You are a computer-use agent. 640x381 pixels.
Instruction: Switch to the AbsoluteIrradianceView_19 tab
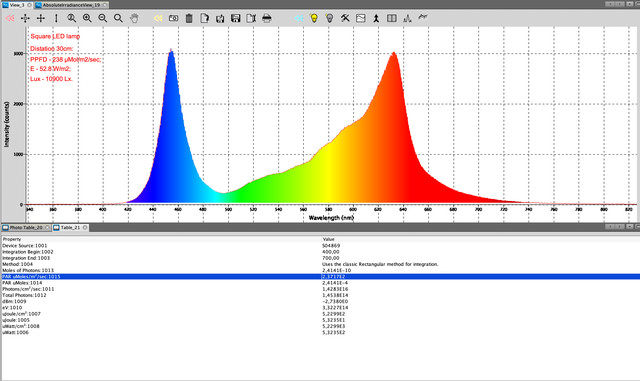71,5
